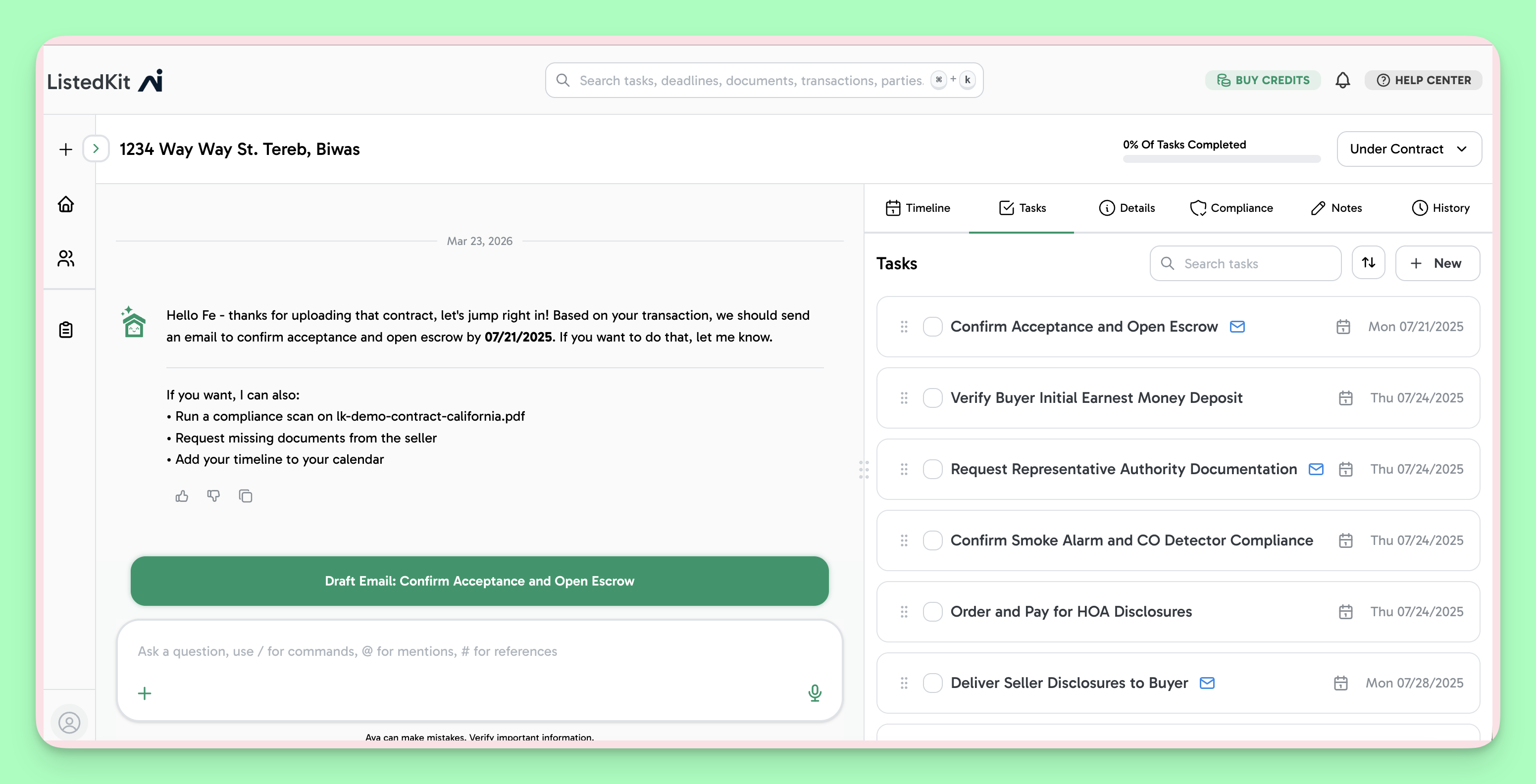Image resolution: width=1536 pixels, height=784 pixels.
Task: Click the plus attachment button in chat box
Action: (144, 693)
